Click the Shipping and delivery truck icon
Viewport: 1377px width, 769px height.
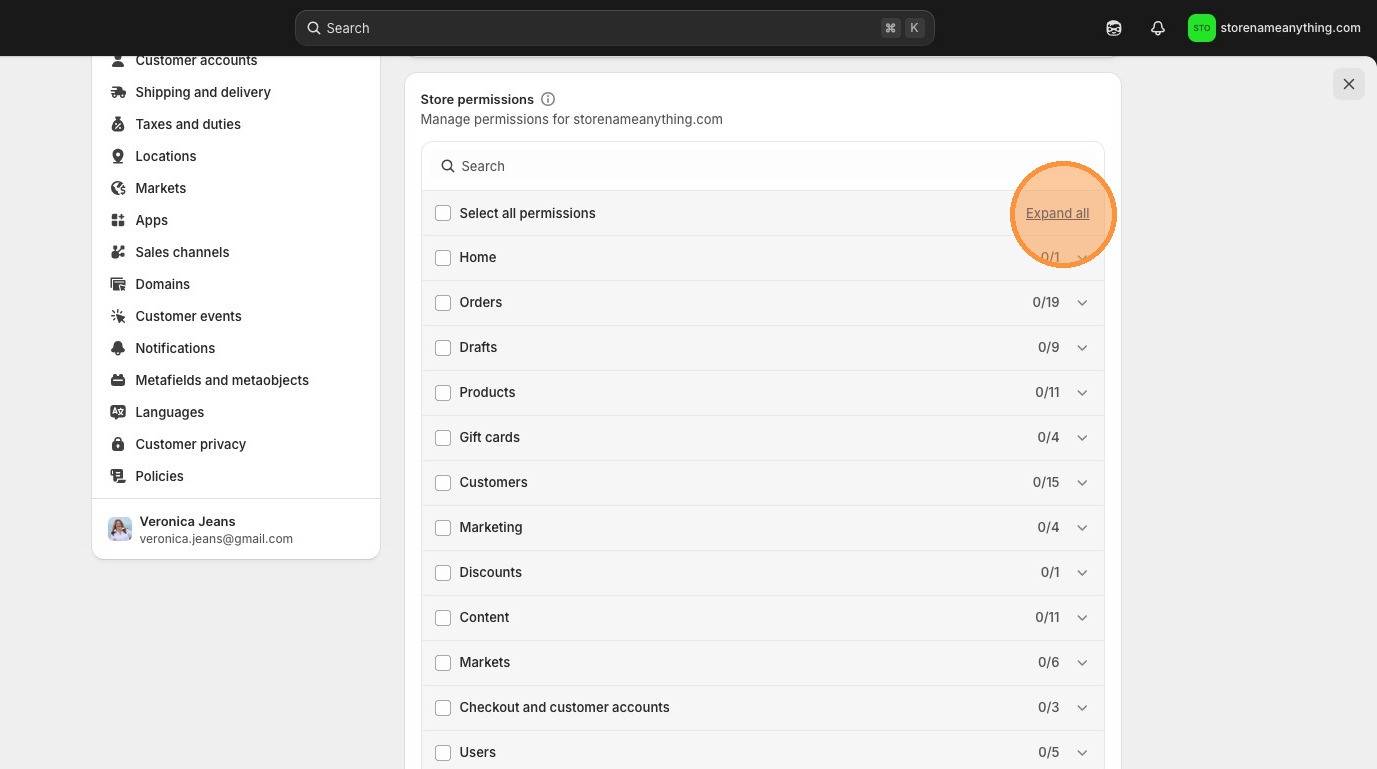point(118,92)
